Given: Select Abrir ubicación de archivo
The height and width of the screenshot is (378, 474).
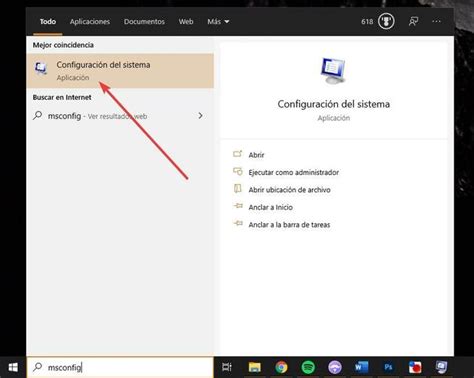Looking at the screenshot, I should [289, 190].
